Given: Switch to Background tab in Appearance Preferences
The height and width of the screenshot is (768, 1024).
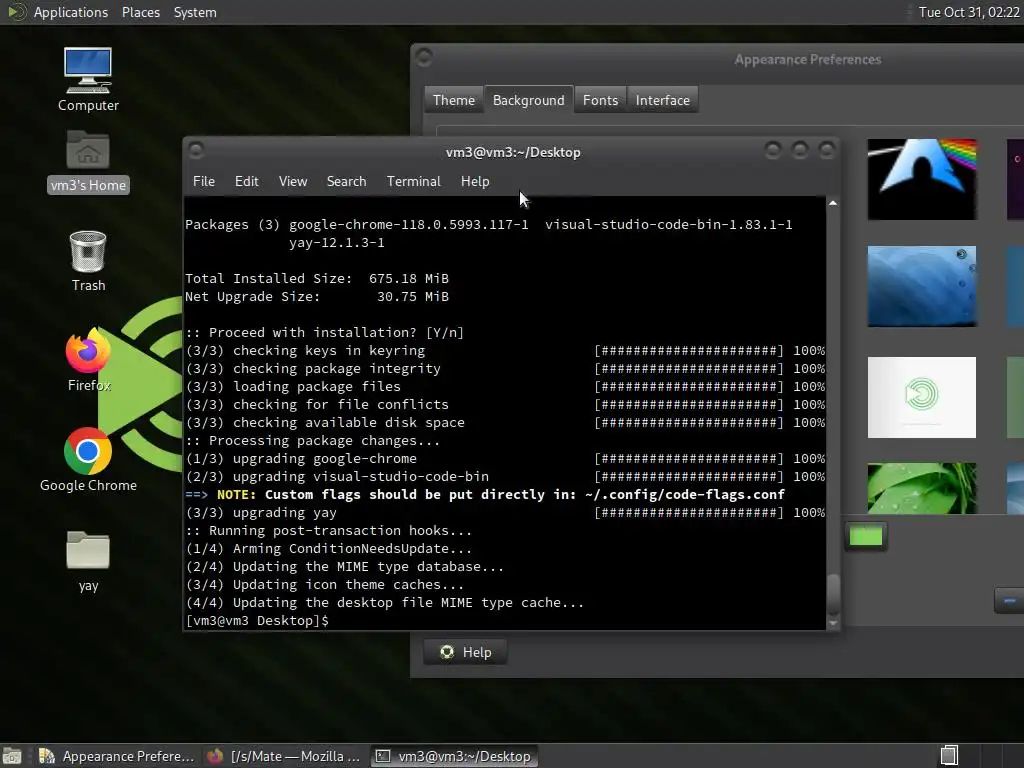Looking at the screenshot, I should [x=528, y=100].
